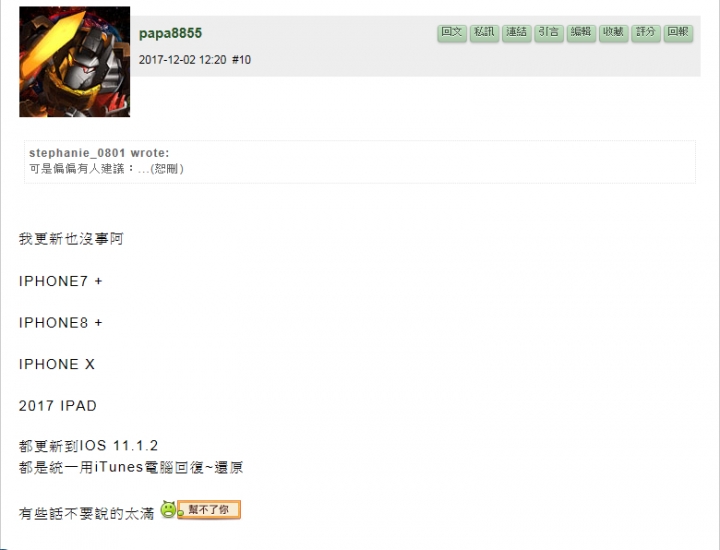The image size is (720, 550).
Task: Open papa8855's robot avatar image
Action: (74, 62)
